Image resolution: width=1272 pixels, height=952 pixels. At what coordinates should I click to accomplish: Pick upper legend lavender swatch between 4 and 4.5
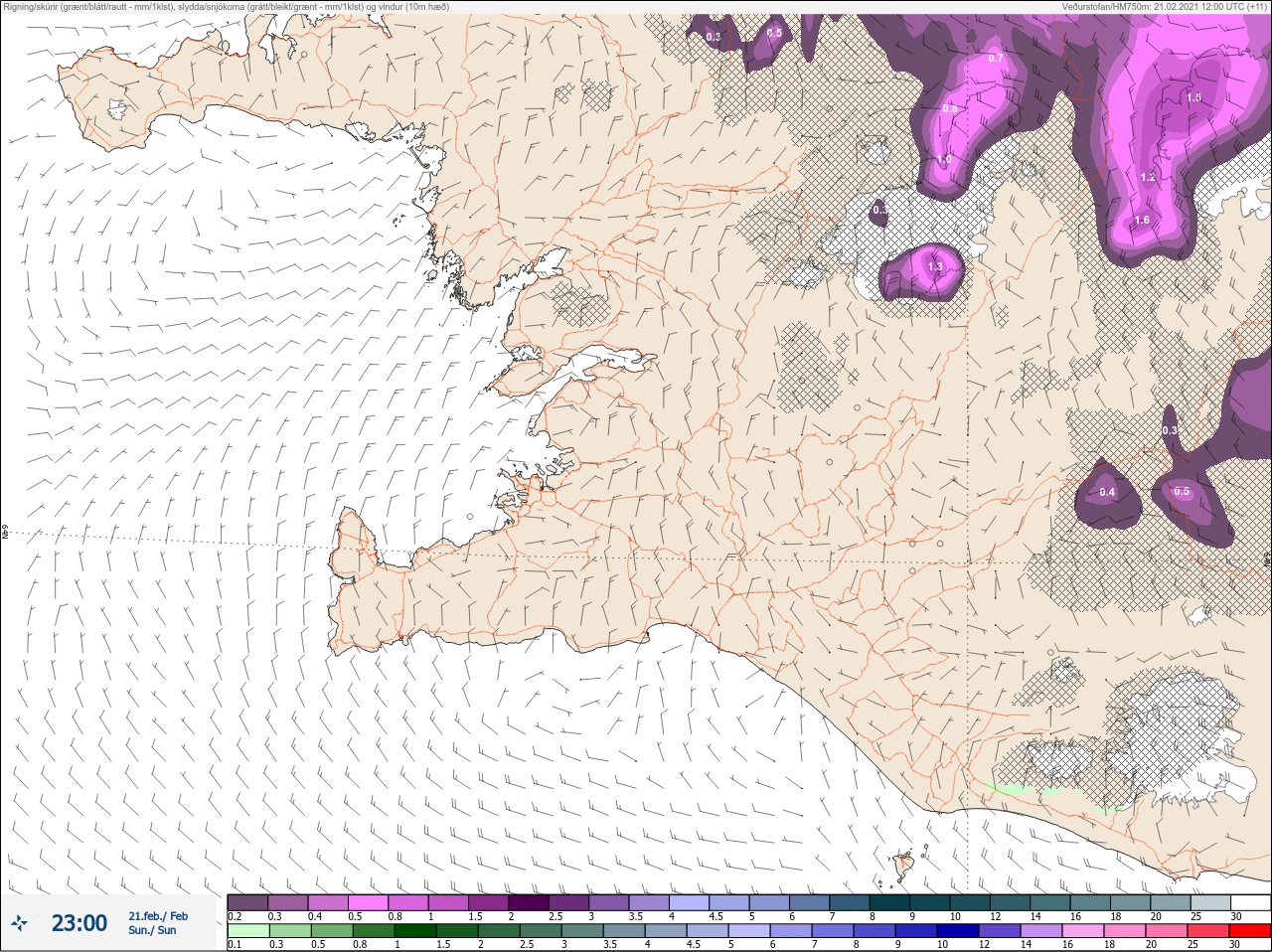pos(689,902)
